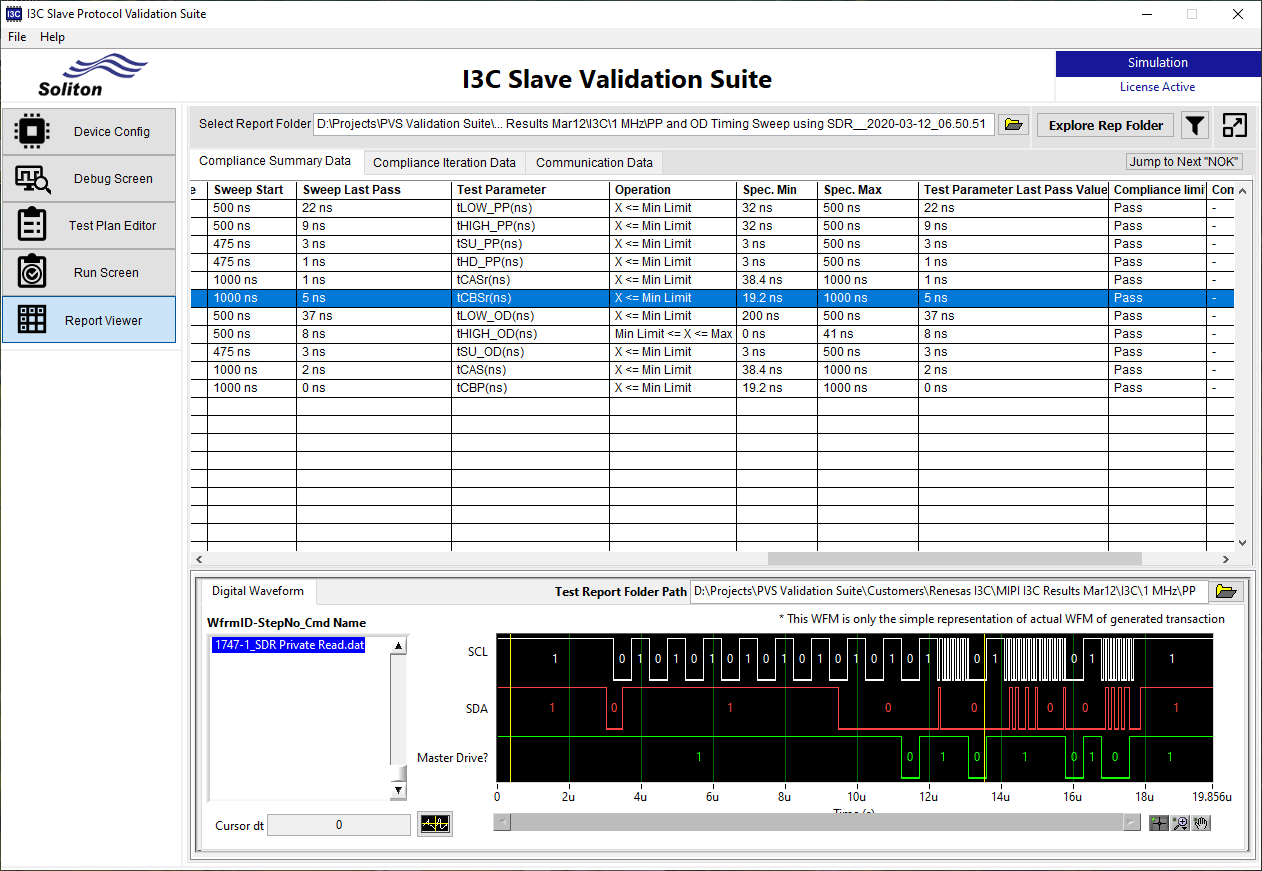
Task: Activate the waveform zoom tool
Action: tap(1180, 823)
